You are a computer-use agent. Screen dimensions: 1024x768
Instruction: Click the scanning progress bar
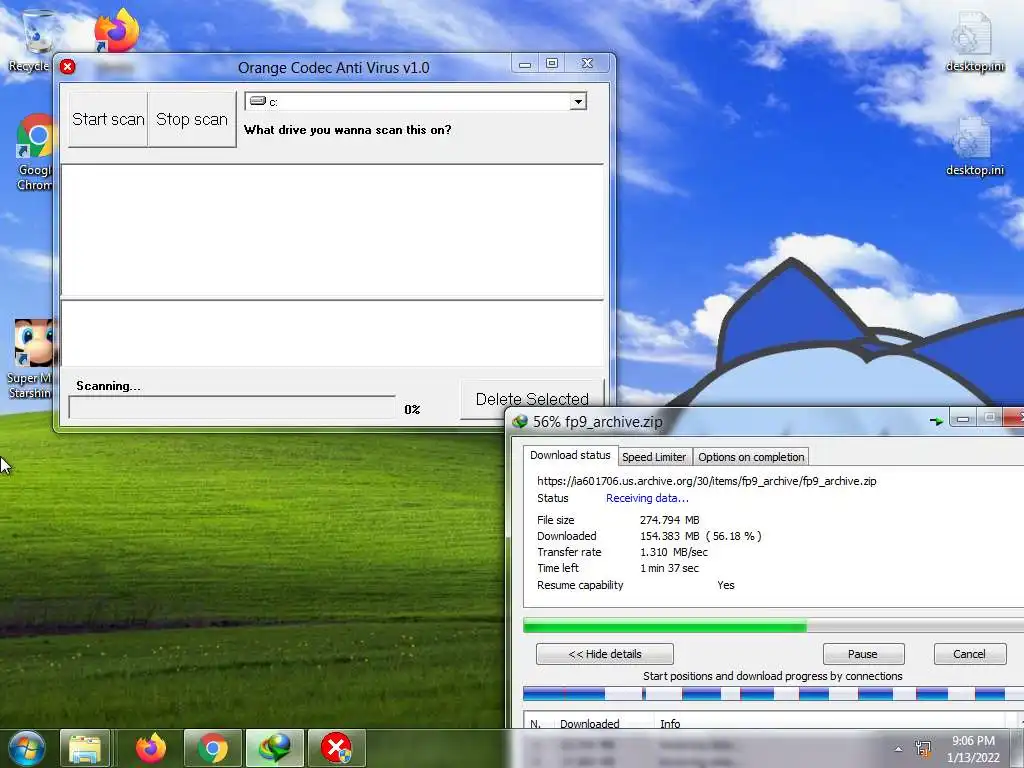coord(232,408)
